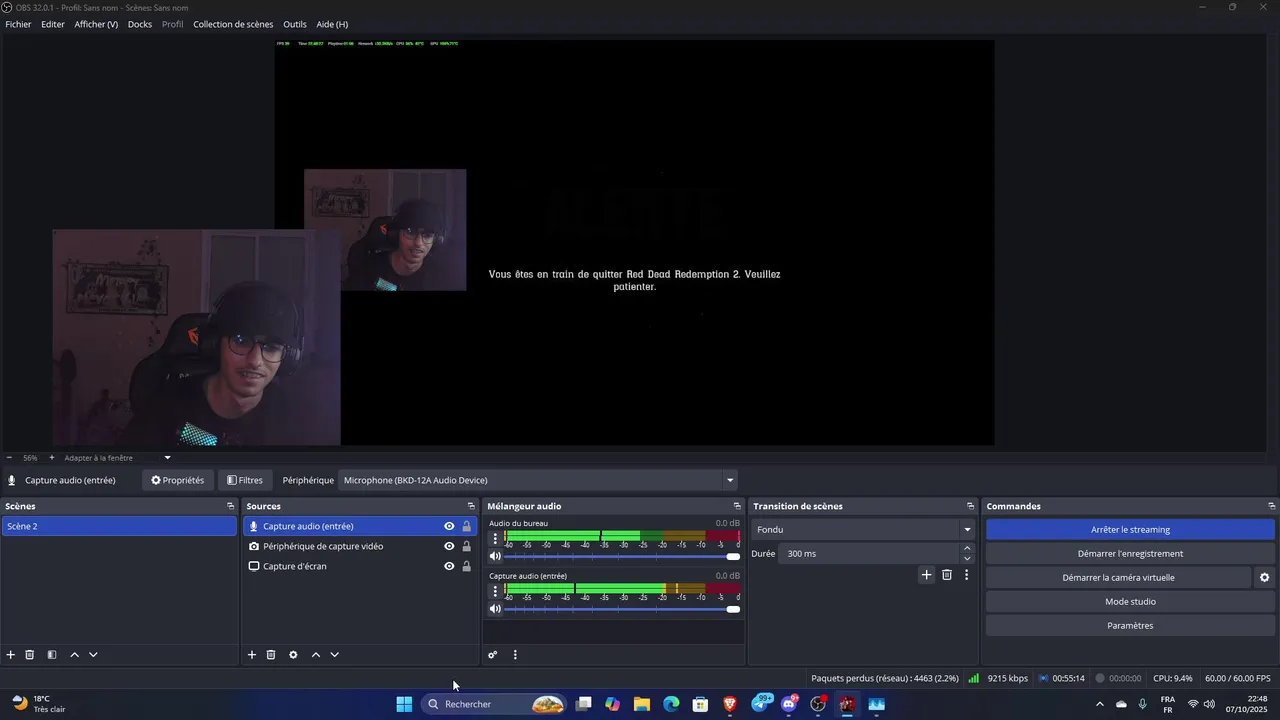The height and width of the screenshot is (720, 1280).
Task: Open virtual camera settings gear
Action: [x=1264, y=578]
